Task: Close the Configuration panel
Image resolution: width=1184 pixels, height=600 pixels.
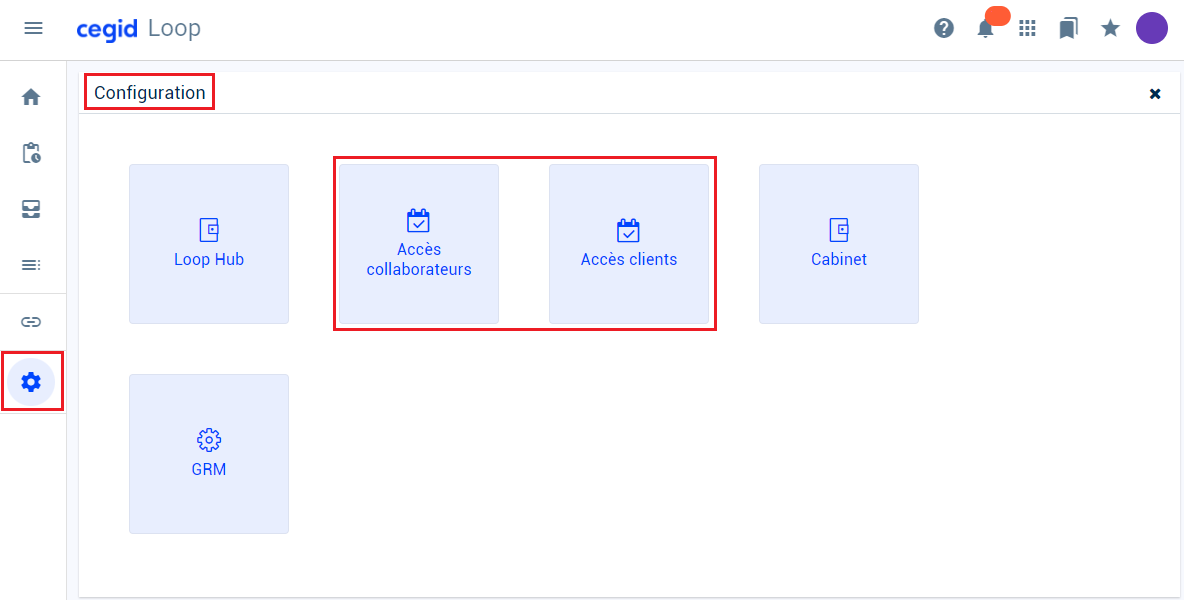Action: pyautogui.click(x=1155, y=94)
